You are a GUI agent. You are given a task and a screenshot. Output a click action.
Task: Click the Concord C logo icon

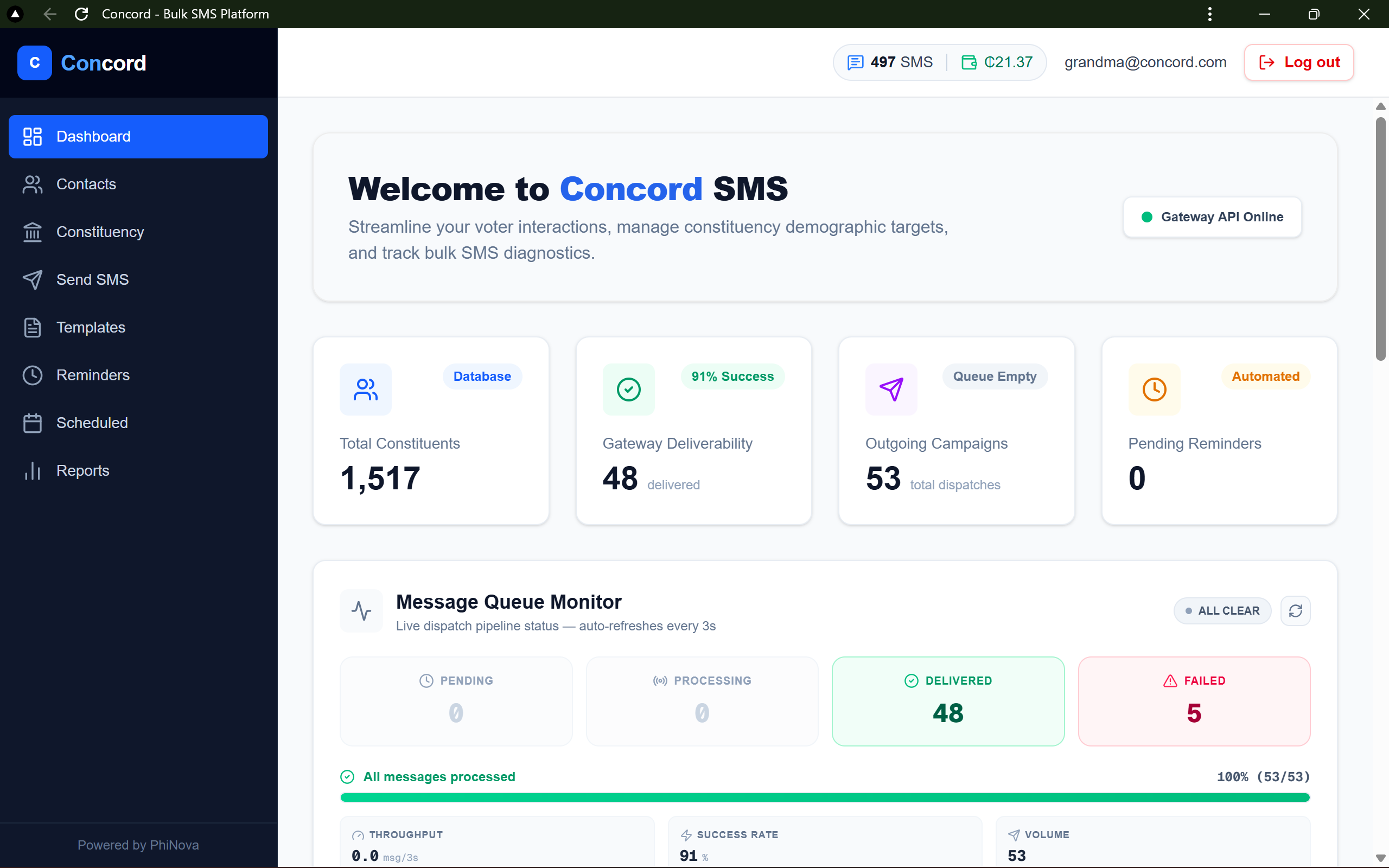[x=34, y=62]
